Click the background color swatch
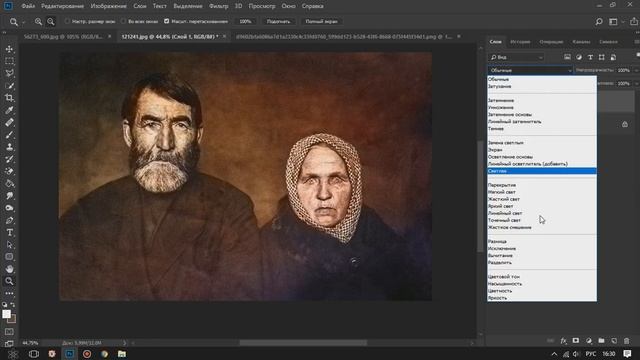The height and width of the screenshot is (360, 640). pyautogui.click(x=13, y=319)
